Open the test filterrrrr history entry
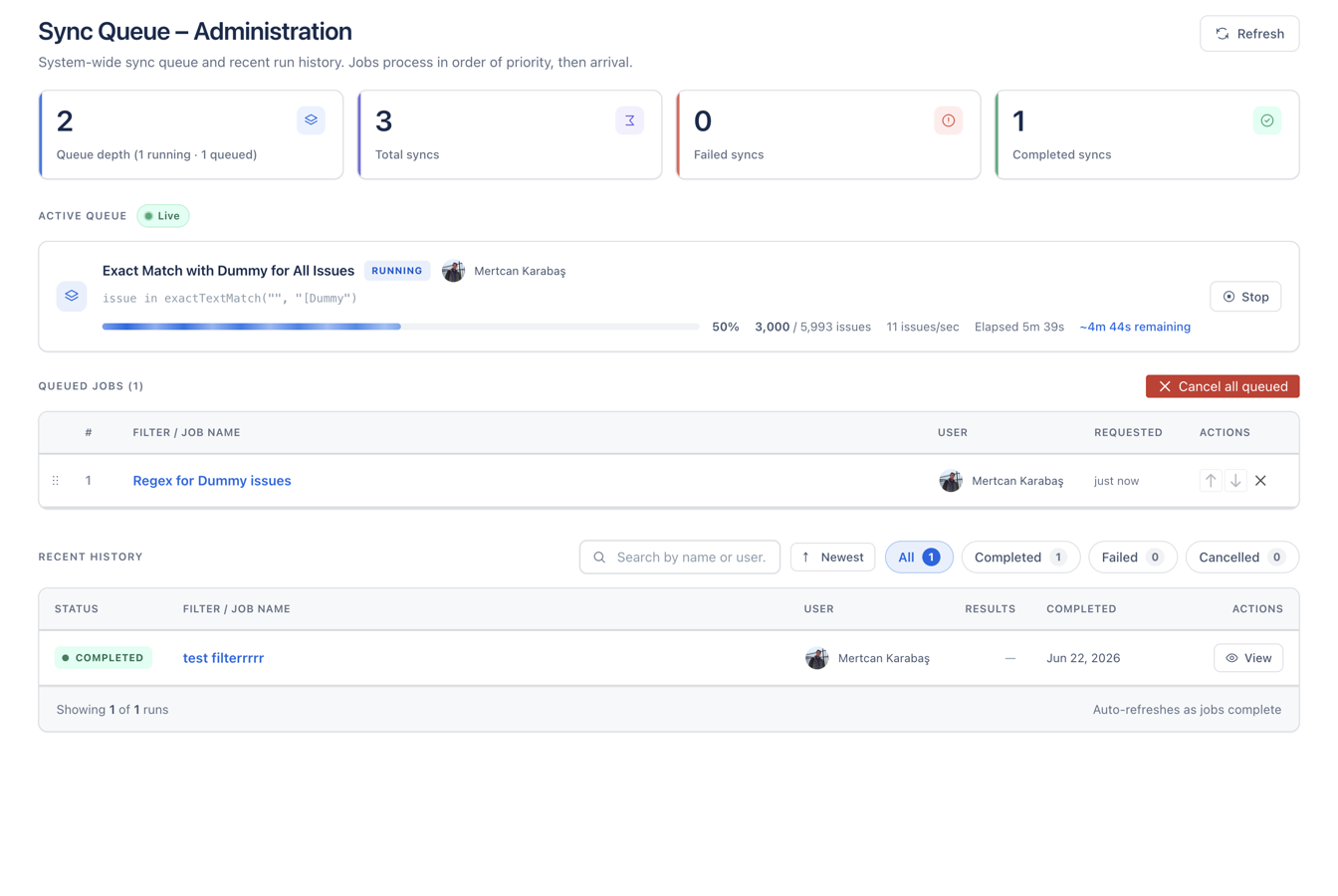This screenshot has height=896, width=1338. [223, 658]
